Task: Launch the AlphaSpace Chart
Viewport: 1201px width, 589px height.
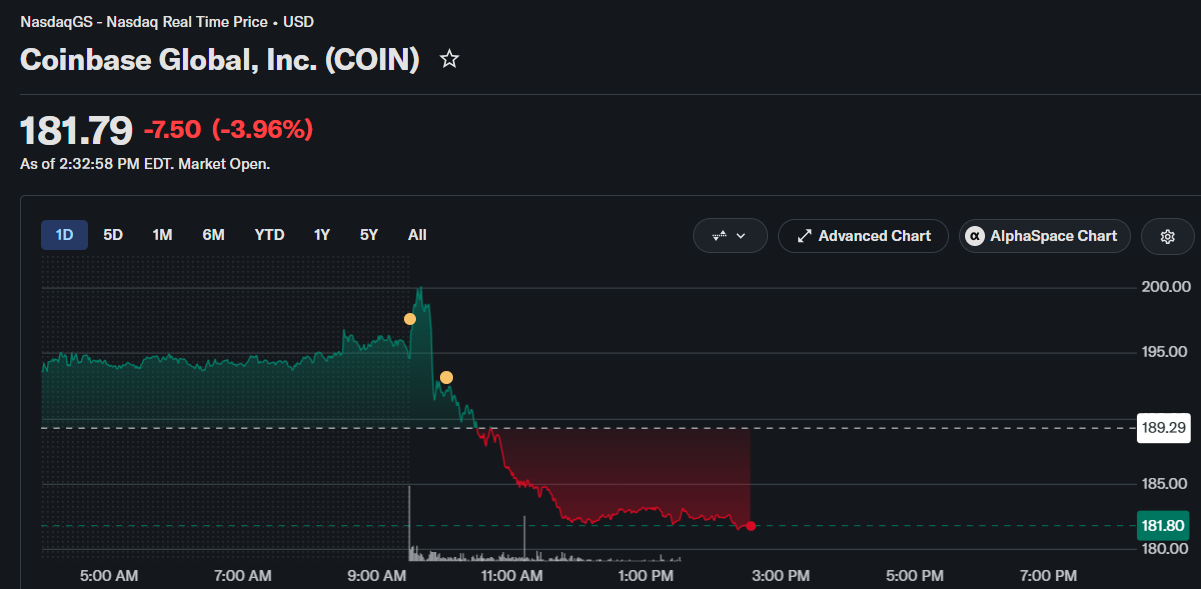Action: [x=1045, y=236]
